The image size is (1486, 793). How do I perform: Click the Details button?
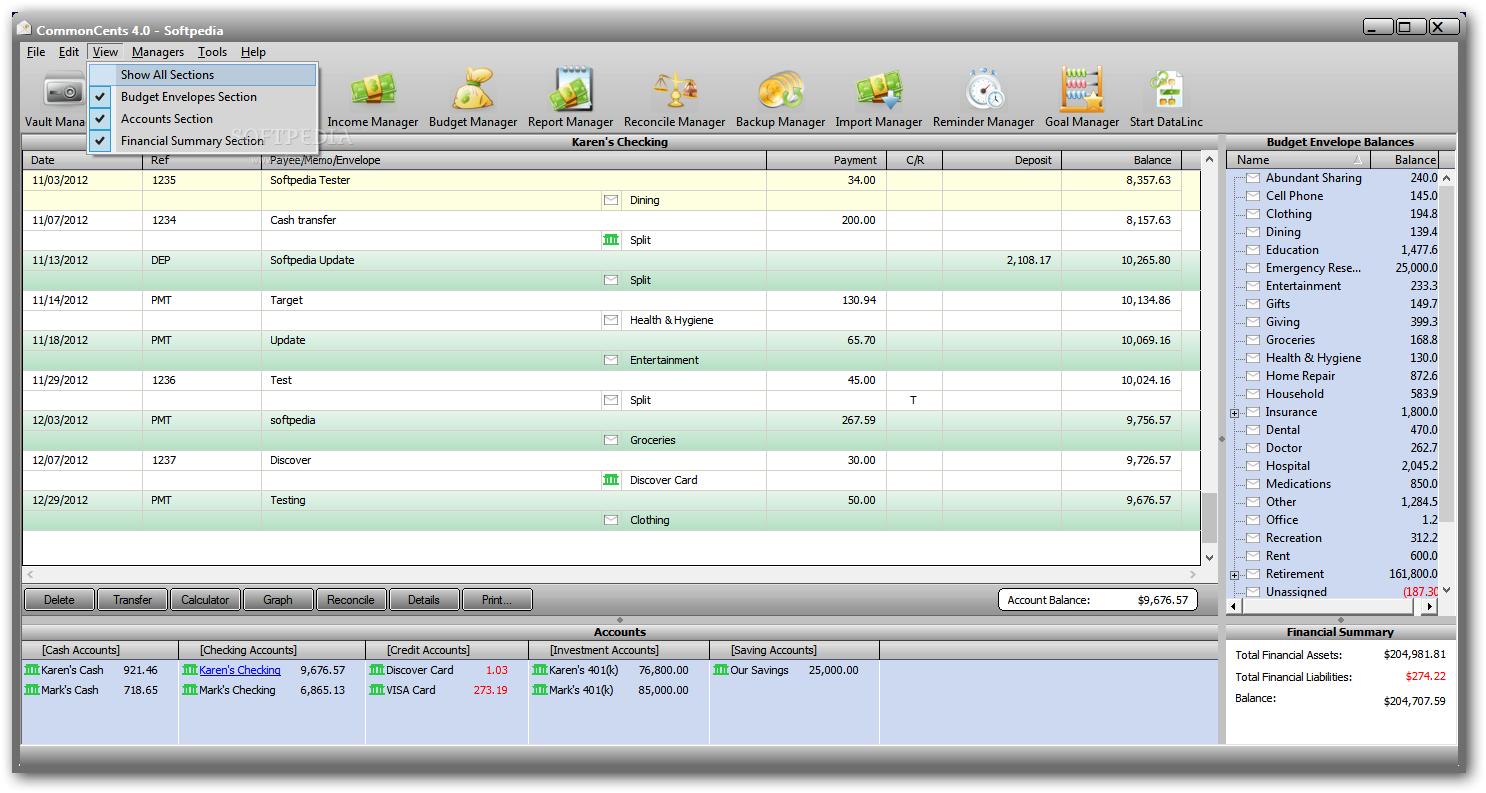pos(424,600)
